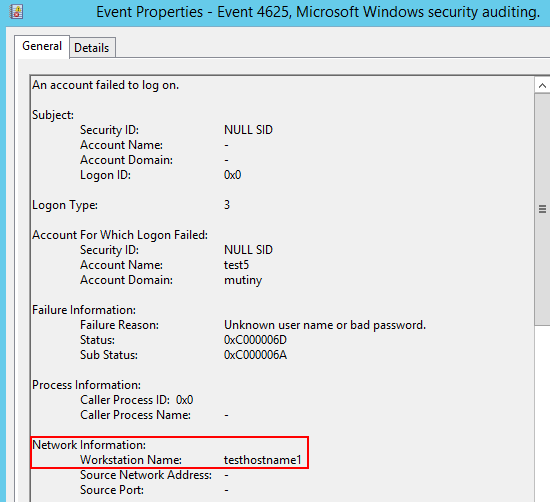The image size is (550, 502).
Task: Click the Account Domain value mutiny
Action: 243,280
